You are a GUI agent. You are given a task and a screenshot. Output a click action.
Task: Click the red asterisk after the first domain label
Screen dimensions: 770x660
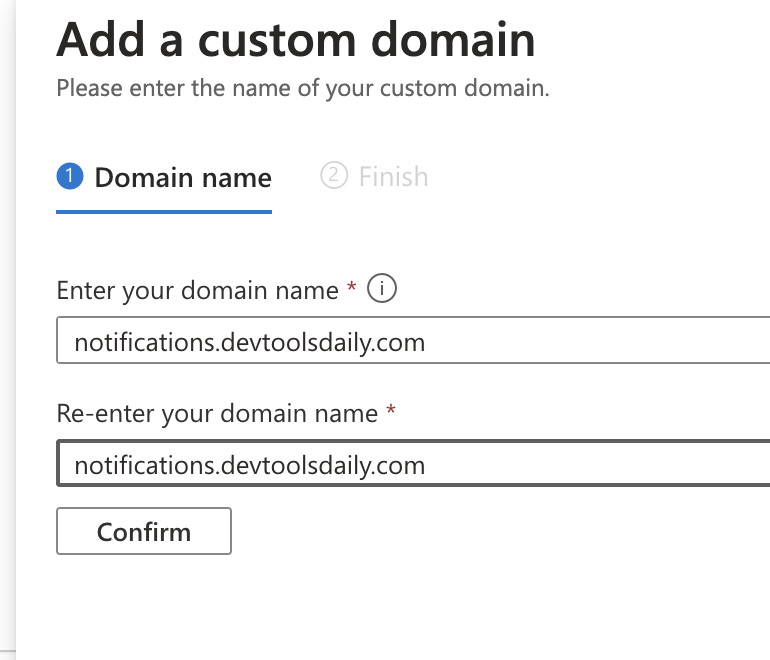point(352,290)
